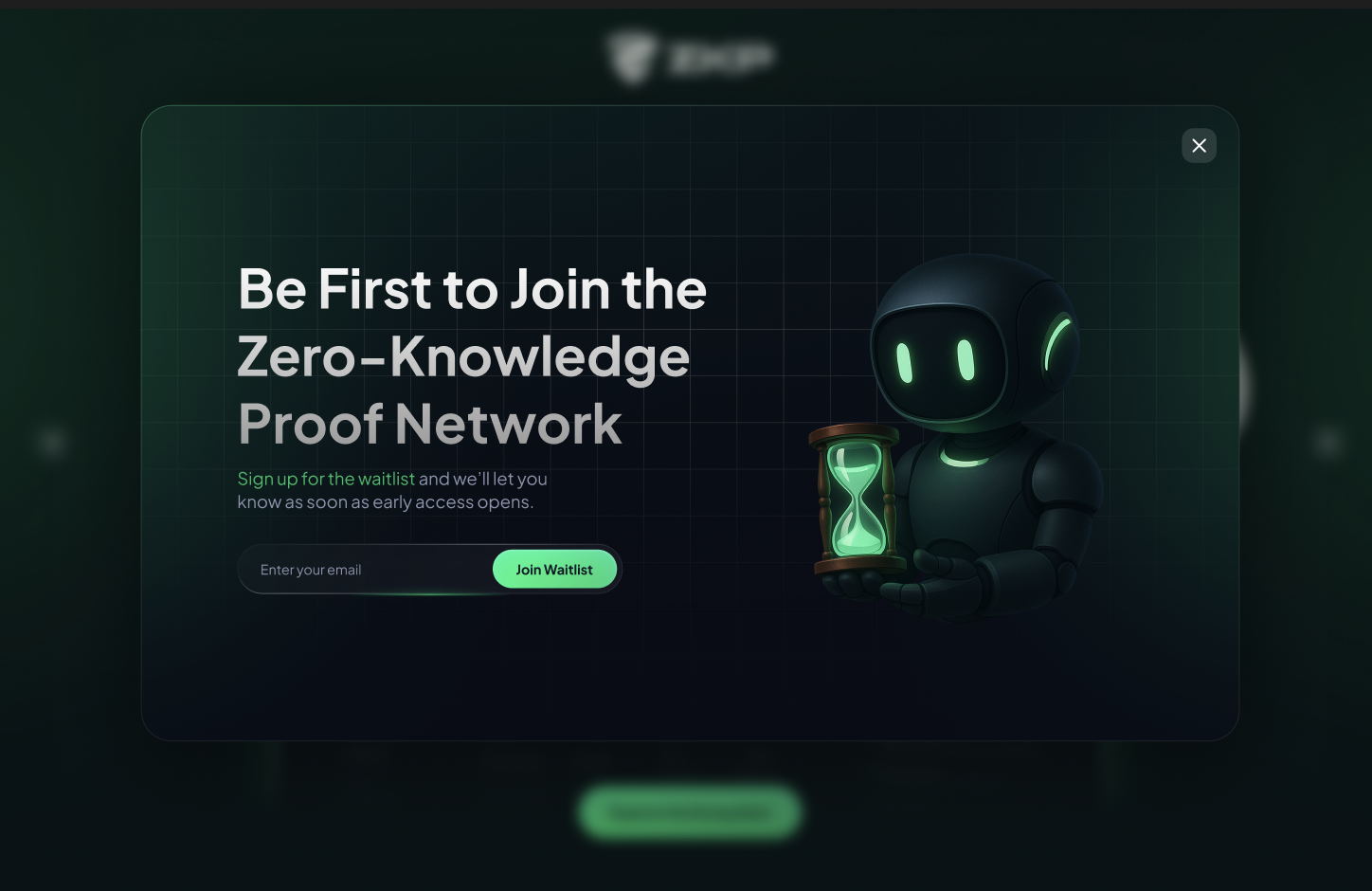Click the Zero-Knowledge heading line
Viewport: 1372px width, 891px height.
pyautogui.click(x=463, y=356)
